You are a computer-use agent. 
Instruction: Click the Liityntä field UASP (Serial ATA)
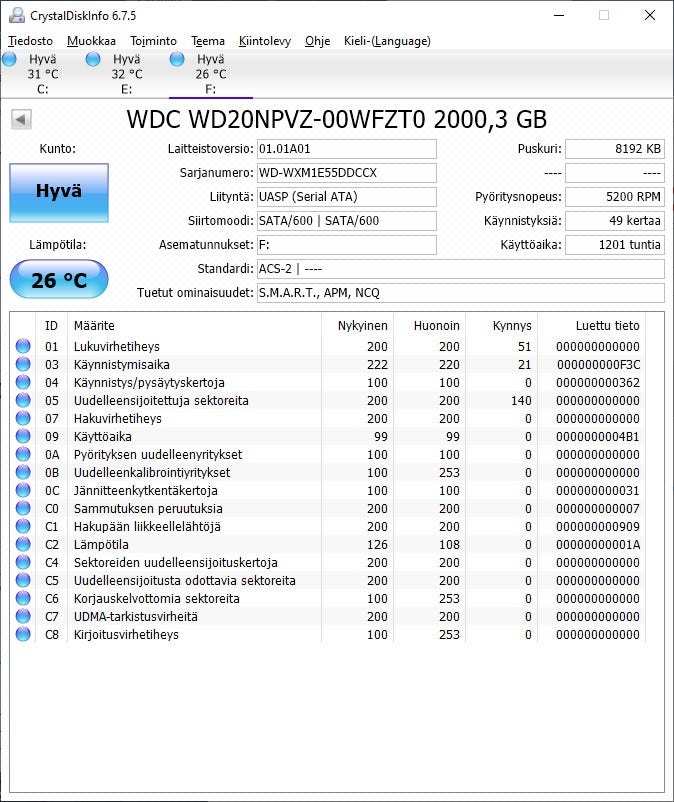click(347, 197)
